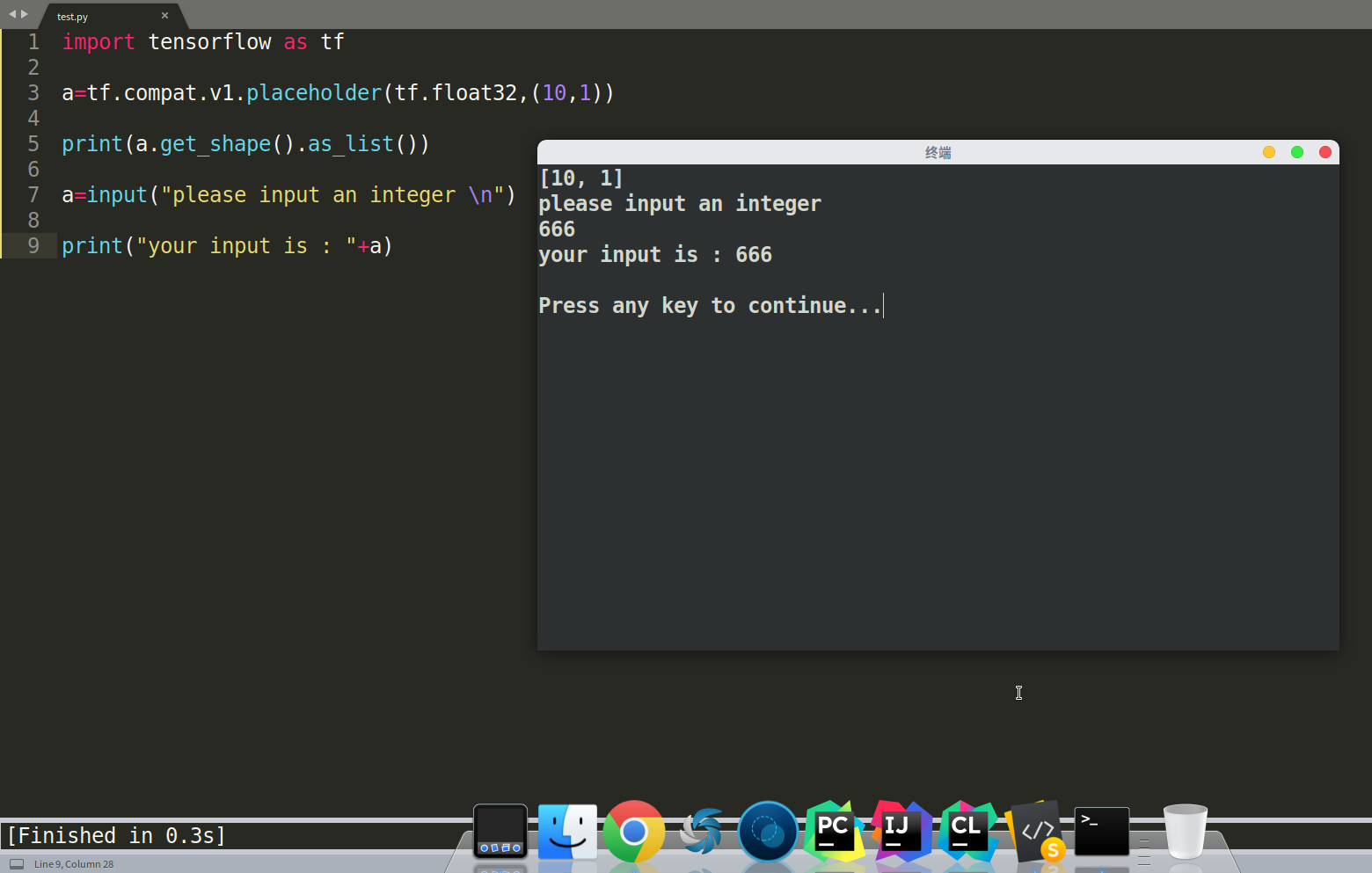Open PyCharm in the dock

834,830
